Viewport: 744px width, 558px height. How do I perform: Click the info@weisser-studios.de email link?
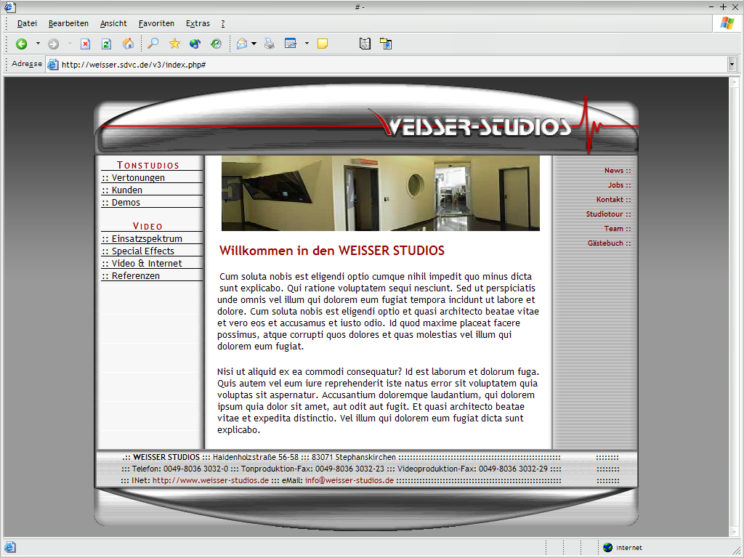(x=349, y=480)
